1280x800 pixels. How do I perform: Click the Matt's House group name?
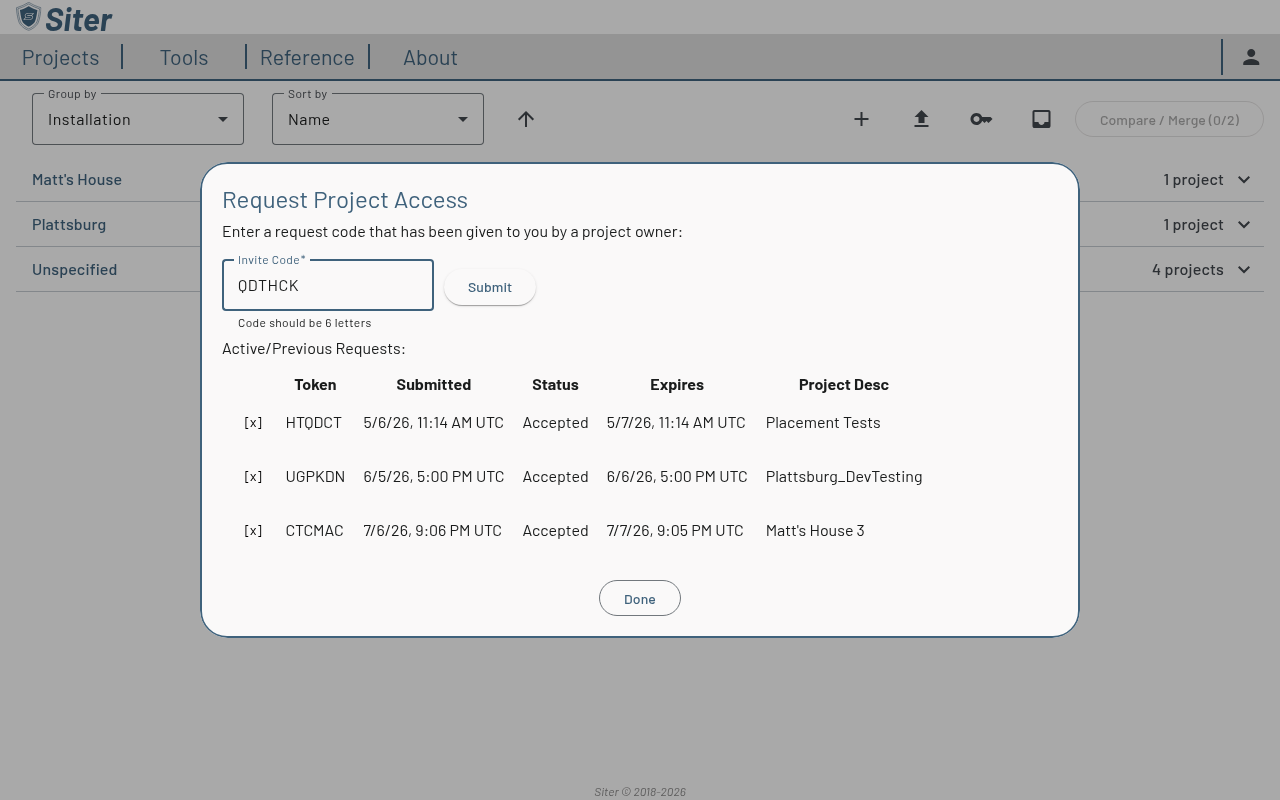pos(77,179)
